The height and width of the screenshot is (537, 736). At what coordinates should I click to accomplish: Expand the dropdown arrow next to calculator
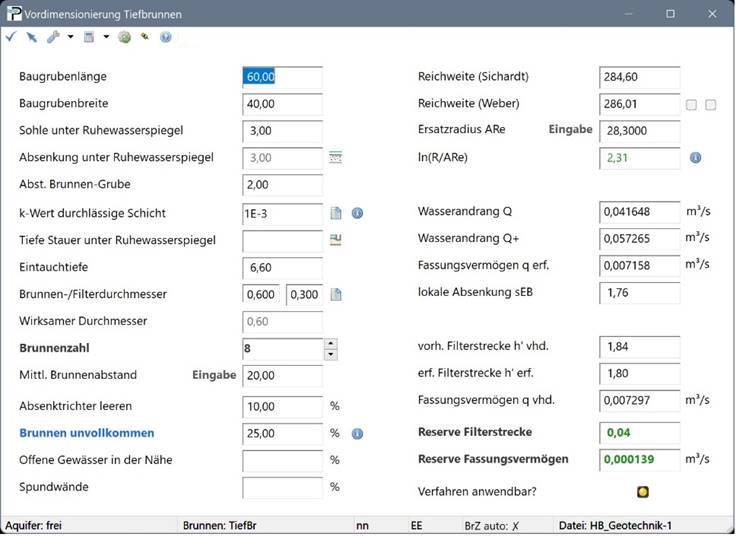pyautogui.click(x=106, y=37)
